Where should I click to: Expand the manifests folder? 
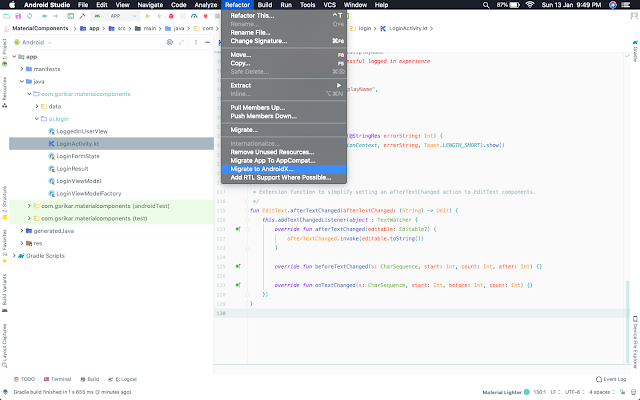click(x=22, y=69)
